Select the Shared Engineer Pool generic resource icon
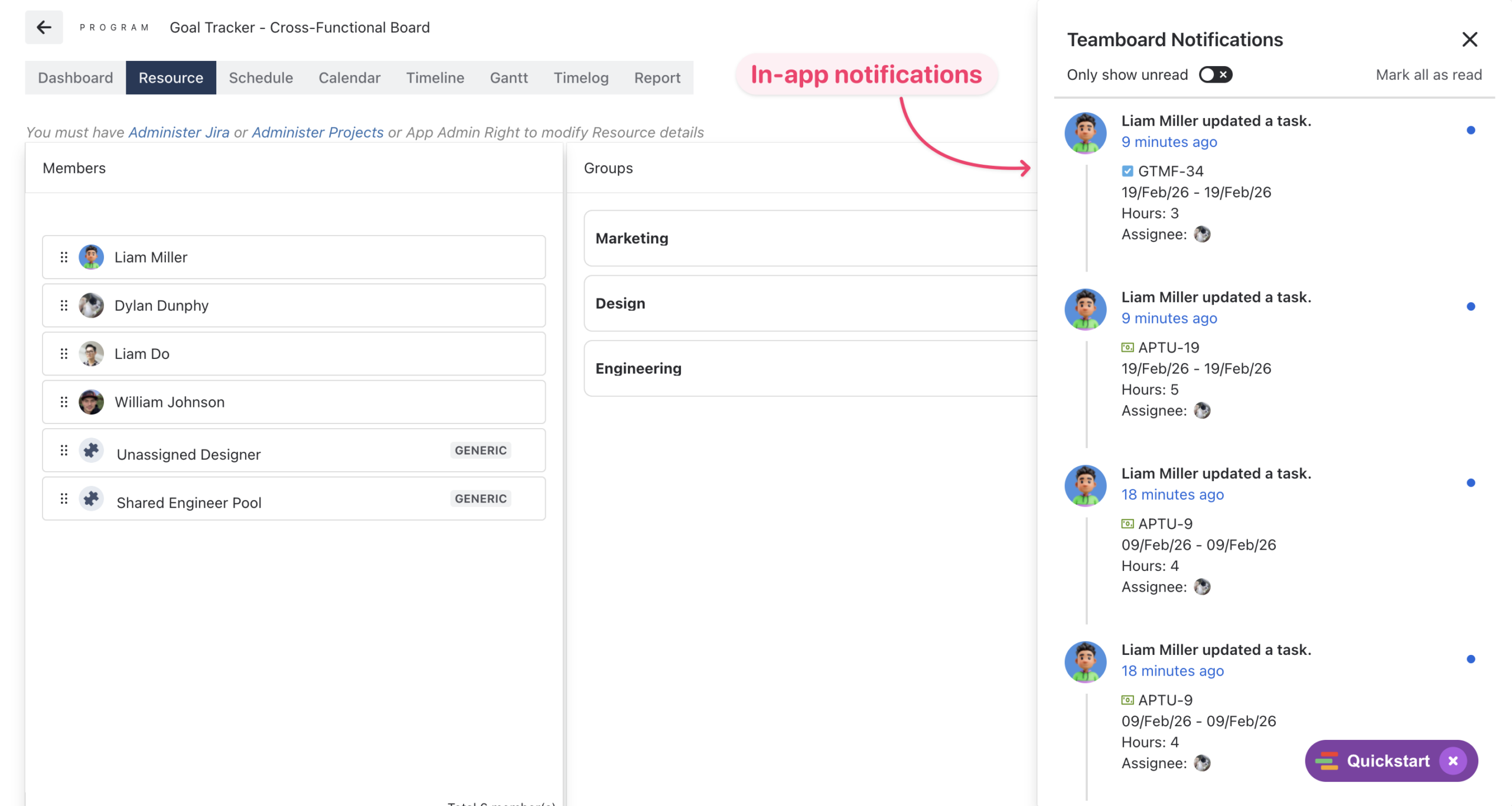 [91, 498]
